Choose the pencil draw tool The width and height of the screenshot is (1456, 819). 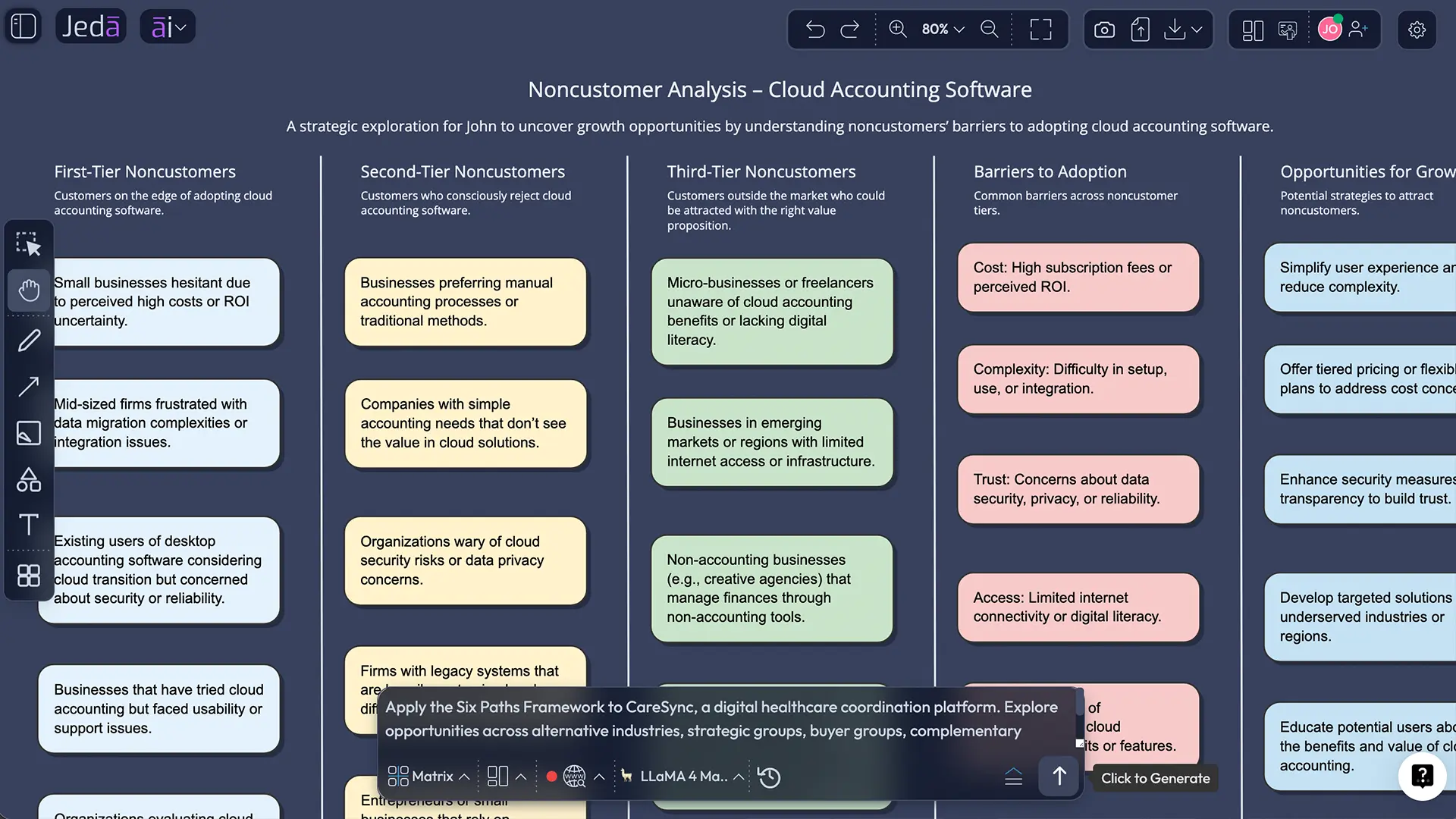pyautogui.click(x=29, y=340)
